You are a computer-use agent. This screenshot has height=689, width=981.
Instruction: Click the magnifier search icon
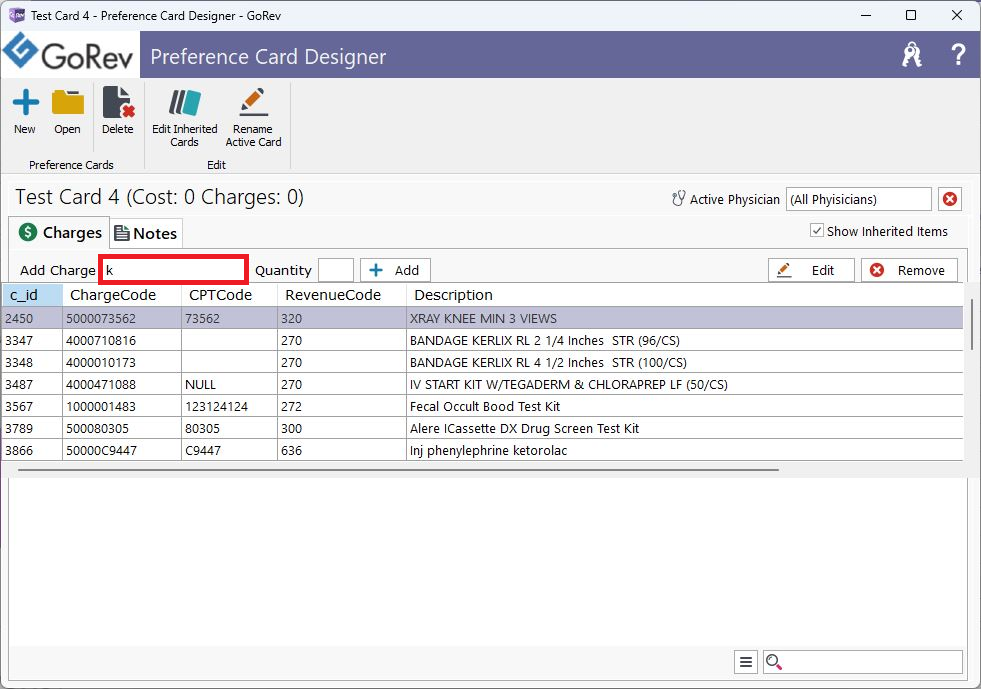pos(774,662)
